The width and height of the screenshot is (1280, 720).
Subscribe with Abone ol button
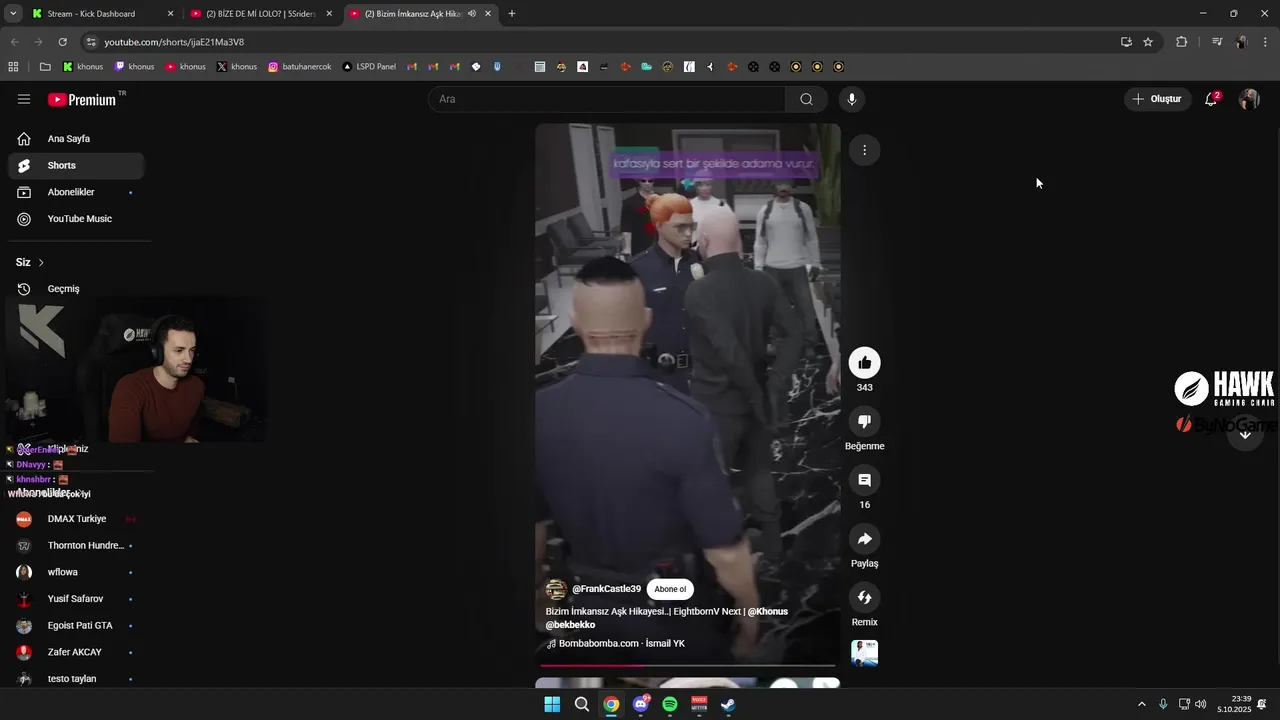pyautogui.click(x=670, y=589)
